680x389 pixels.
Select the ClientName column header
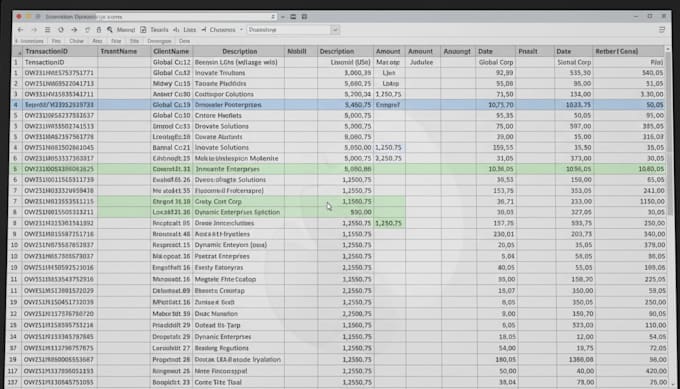point(171,51)
